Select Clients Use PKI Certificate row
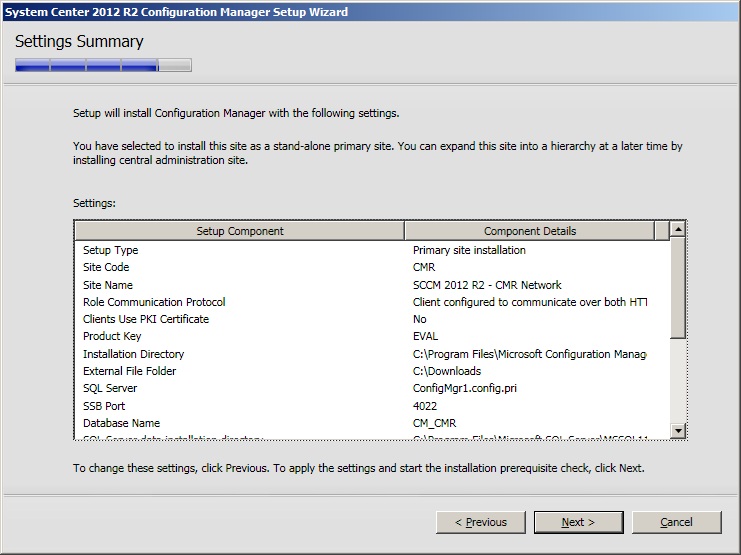741x555 pixels. 146,319
